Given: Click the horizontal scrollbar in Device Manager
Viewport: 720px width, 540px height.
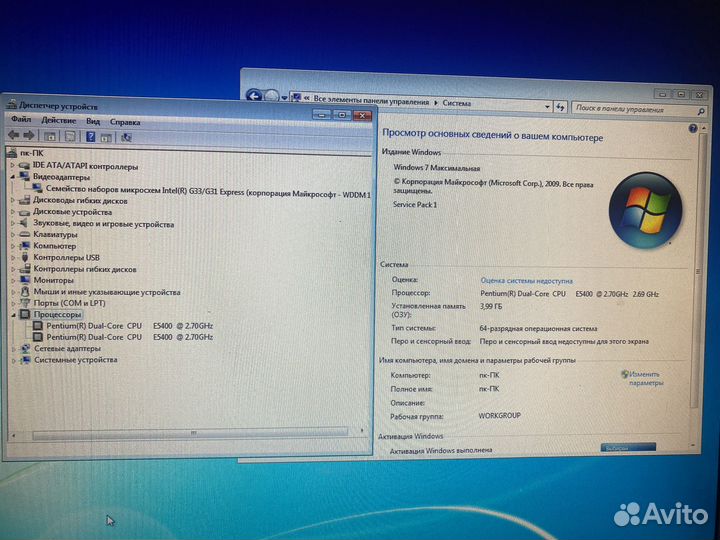Looking at the screenshot, I should tap(190, 433).
